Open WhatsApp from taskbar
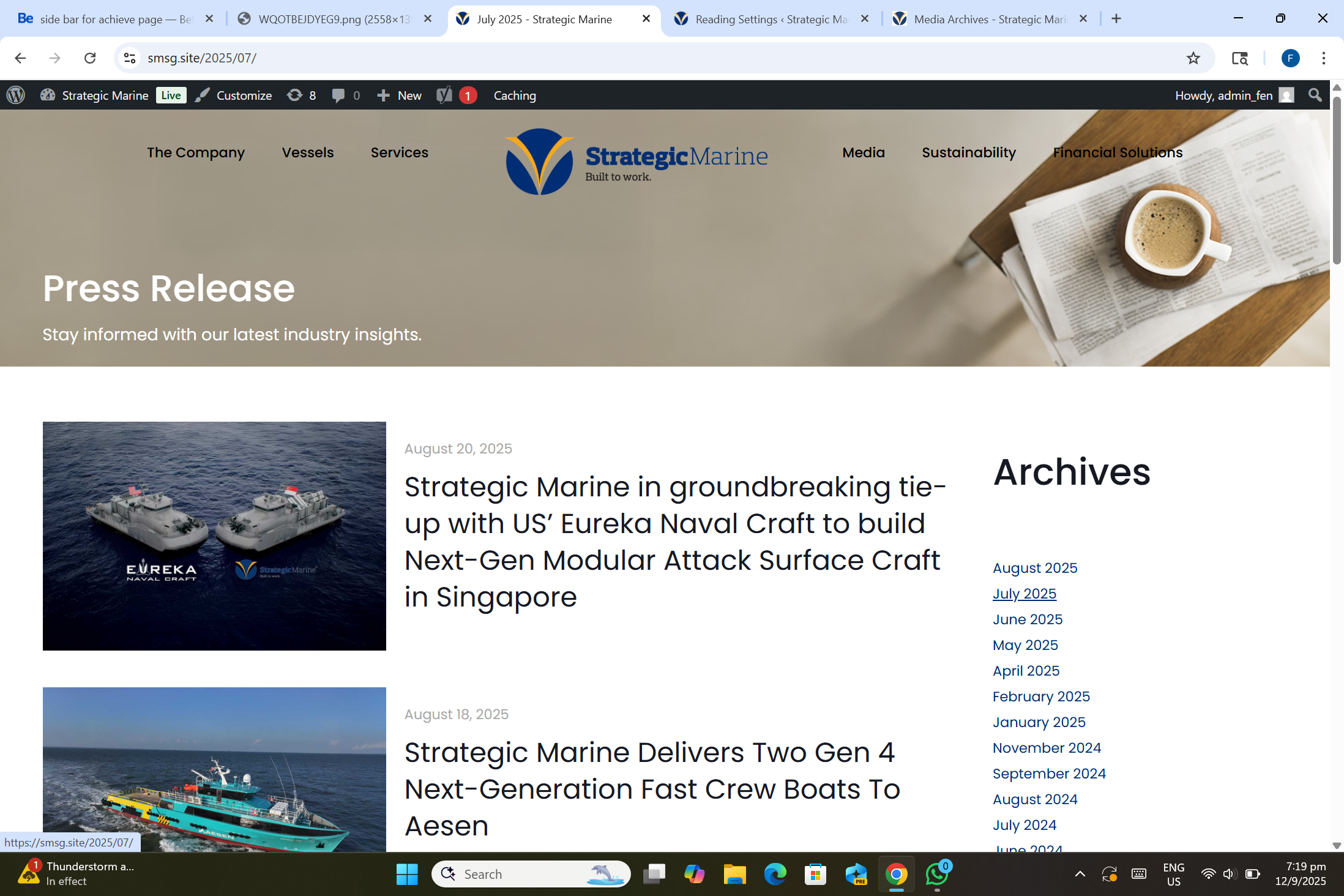The width and height of the screenshot is (1344, 896). 937,874
